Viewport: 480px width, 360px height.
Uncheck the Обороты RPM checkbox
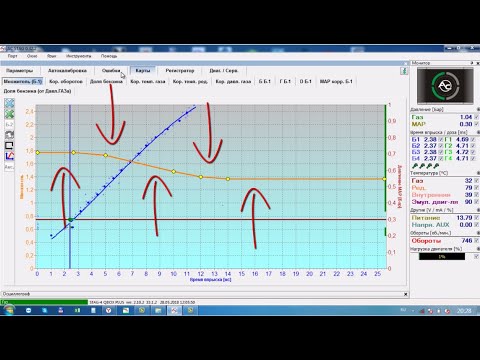(x=476, y=240)
